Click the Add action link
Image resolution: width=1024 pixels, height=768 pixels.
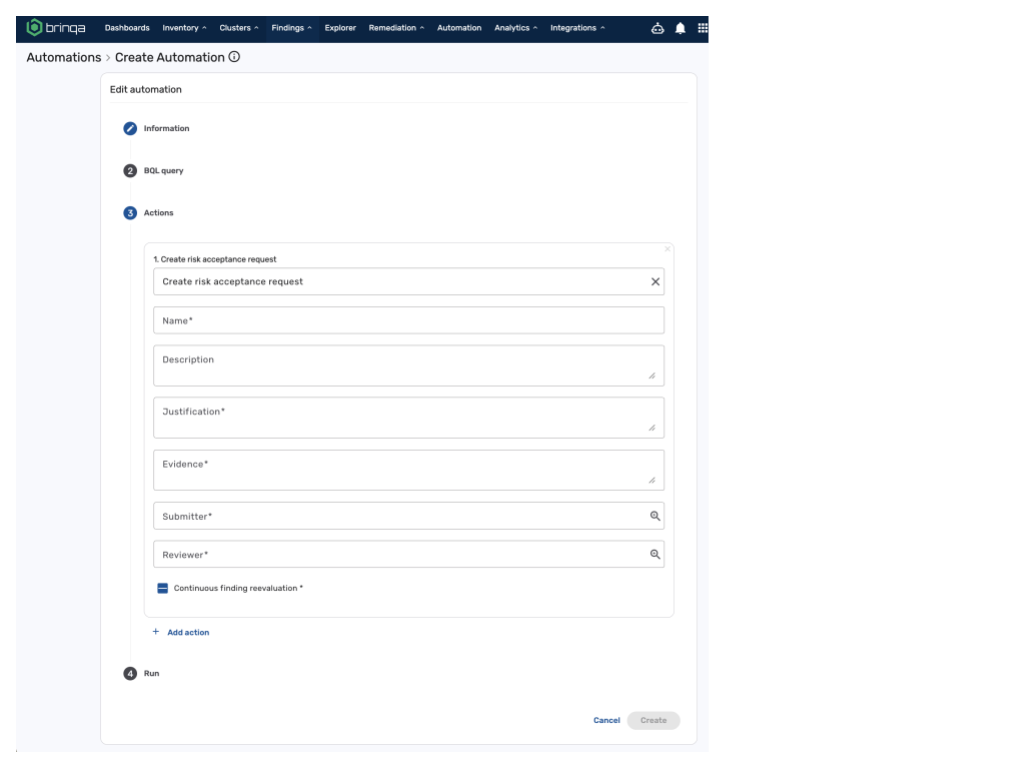point(188,632)
